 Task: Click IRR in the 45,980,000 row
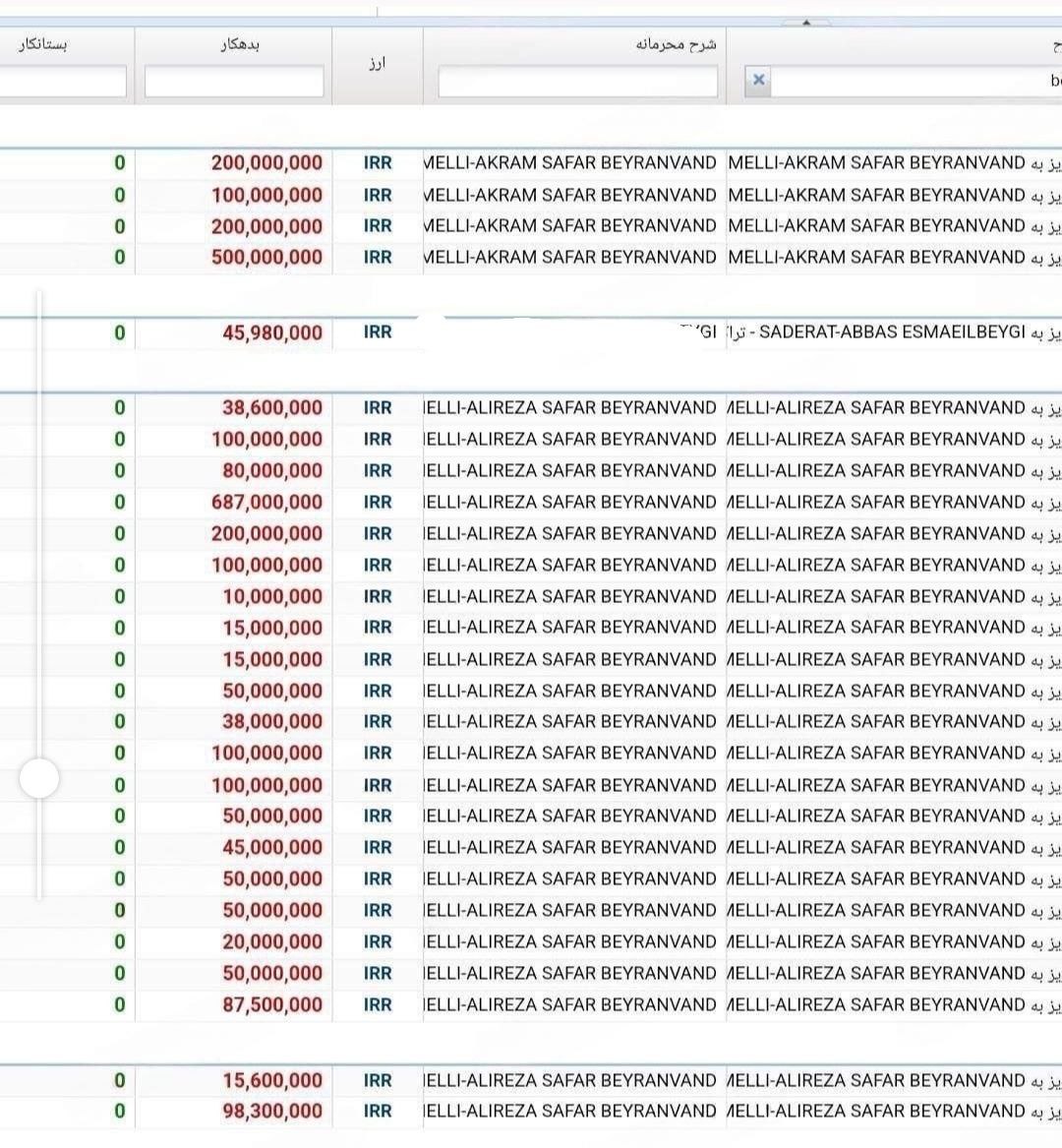[378, 332]
